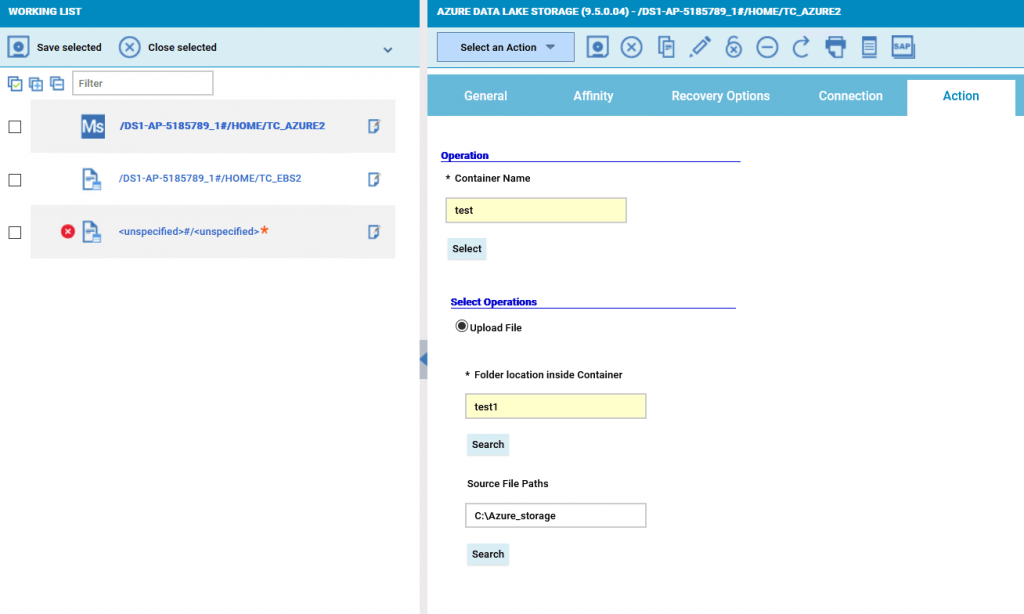Check the checkbox beside the unspecified entry
Screen dimensions: 1024x614
coord(14,231)
